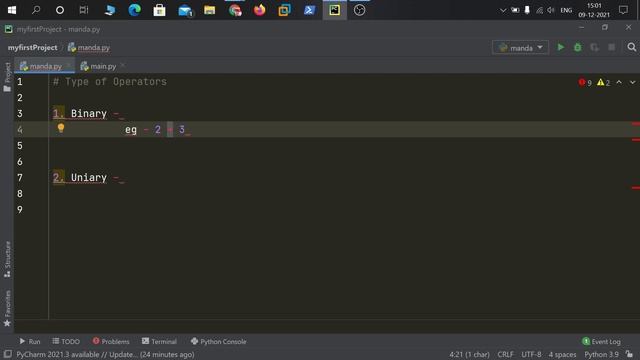Image resolution: width=640 pixels, height=360 pixels.
Task: Open Microsoft Store from the taskbar
Action: [160, 10]
